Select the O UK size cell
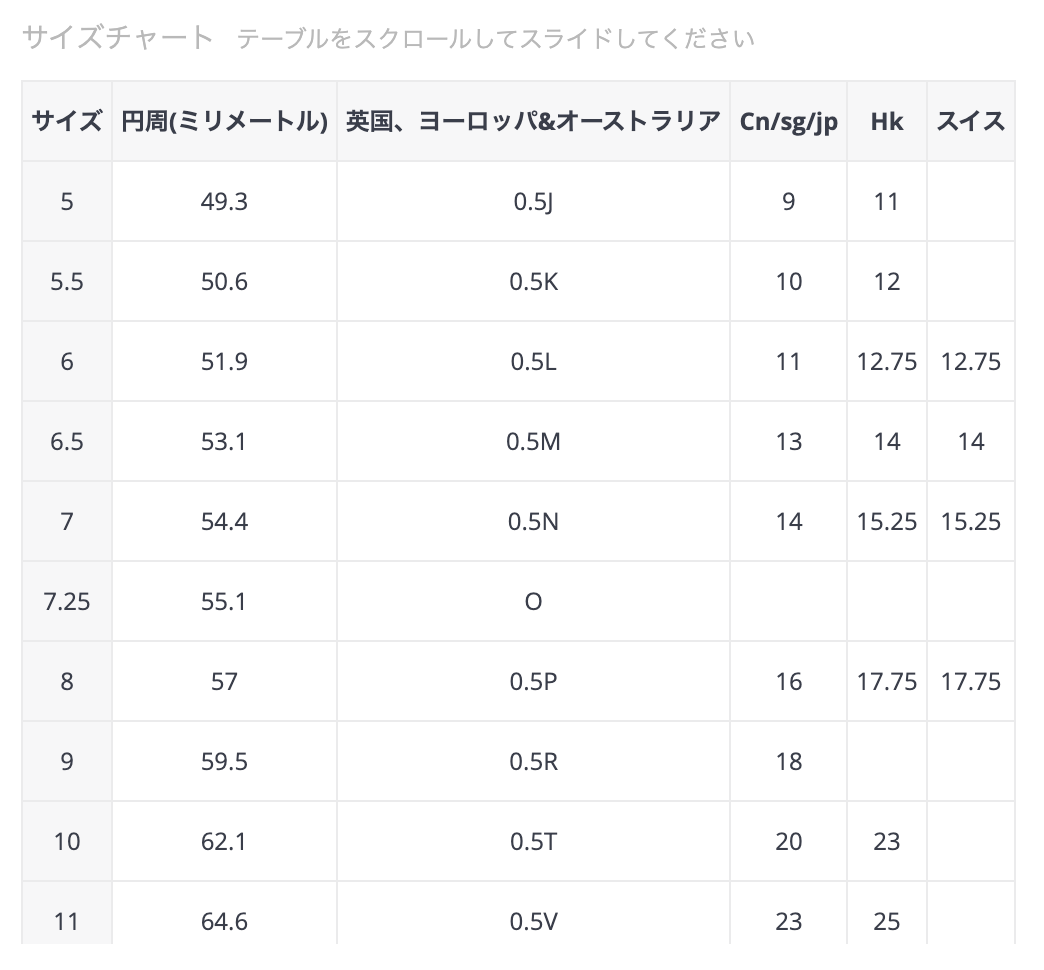This screenshot has height=970, width=1044. click(533, 601)
